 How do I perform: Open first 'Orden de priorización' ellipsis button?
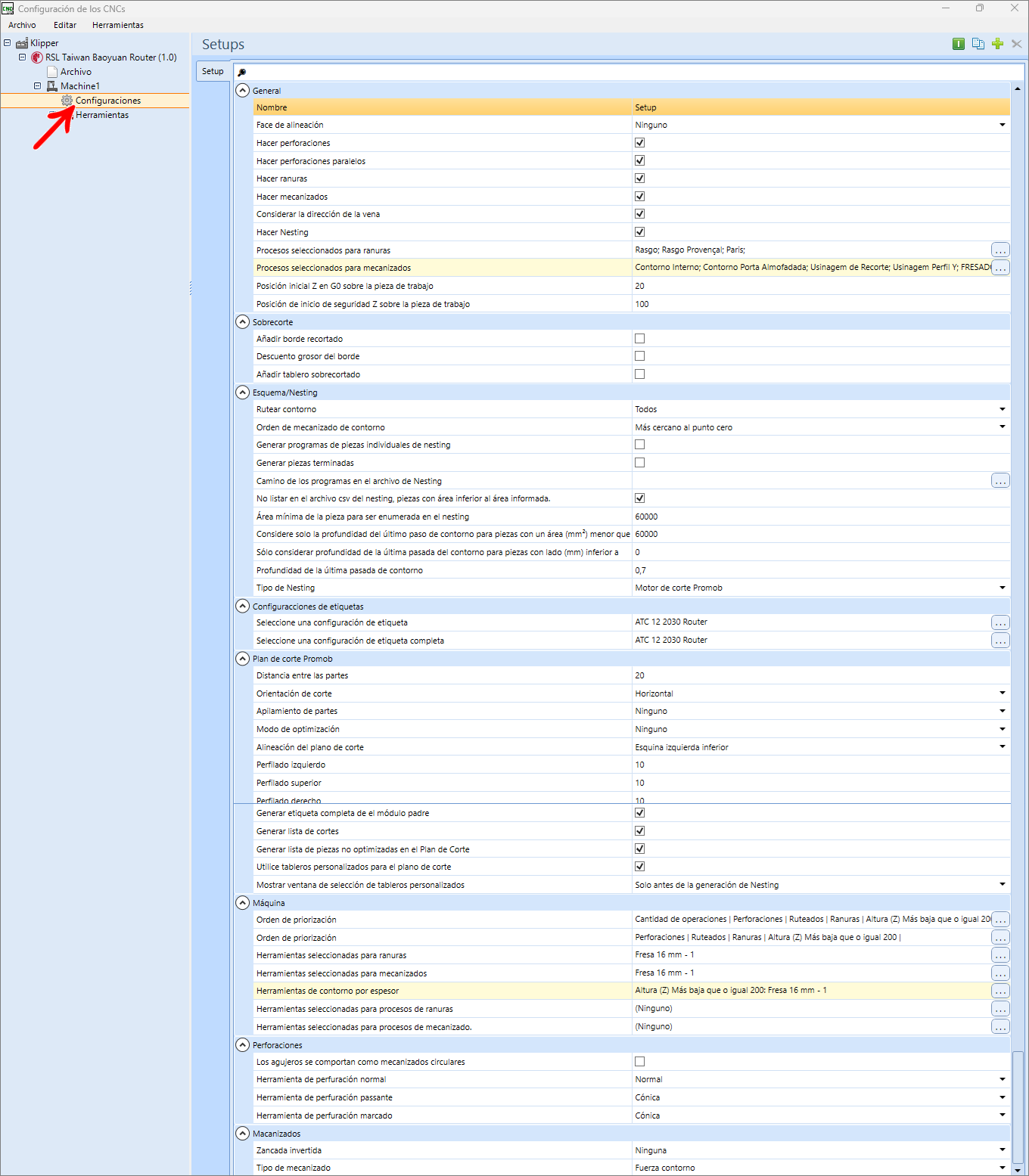[1000, 920]
